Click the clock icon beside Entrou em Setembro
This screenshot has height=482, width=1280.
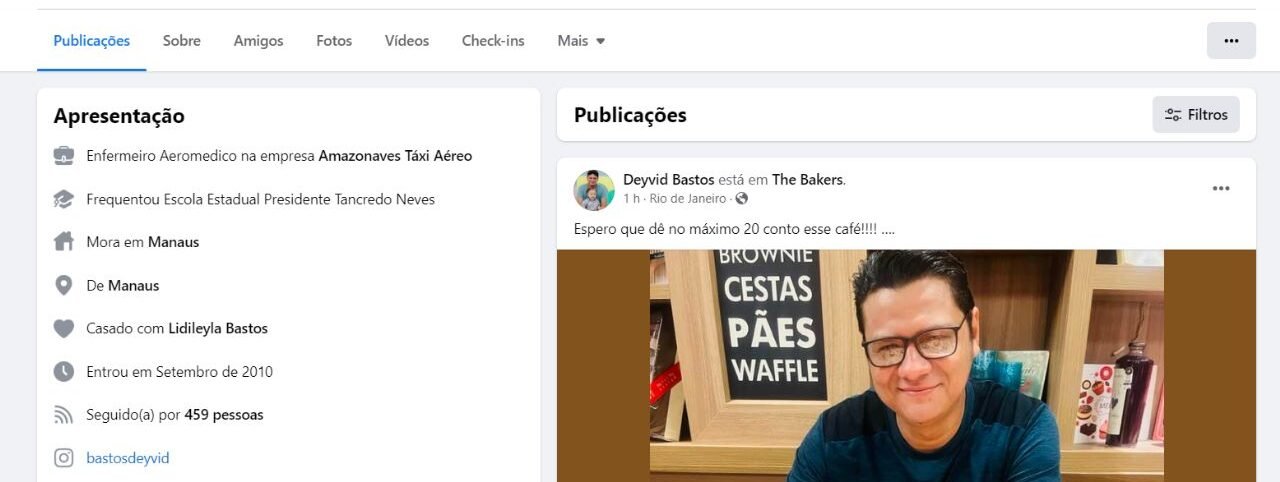[x=64, y=371]
